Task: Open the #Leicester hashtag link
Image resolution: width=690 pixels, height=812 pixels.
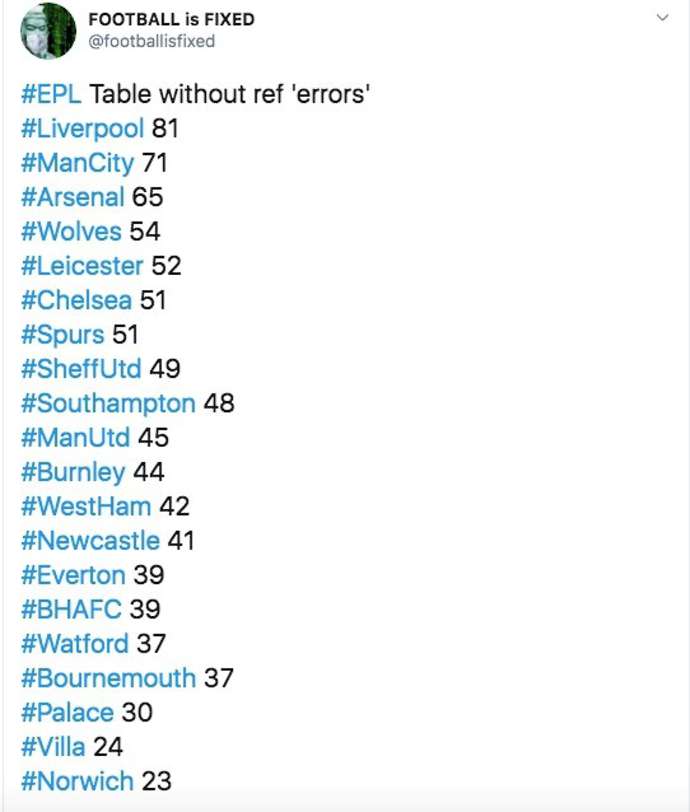Action: [82, 266]
